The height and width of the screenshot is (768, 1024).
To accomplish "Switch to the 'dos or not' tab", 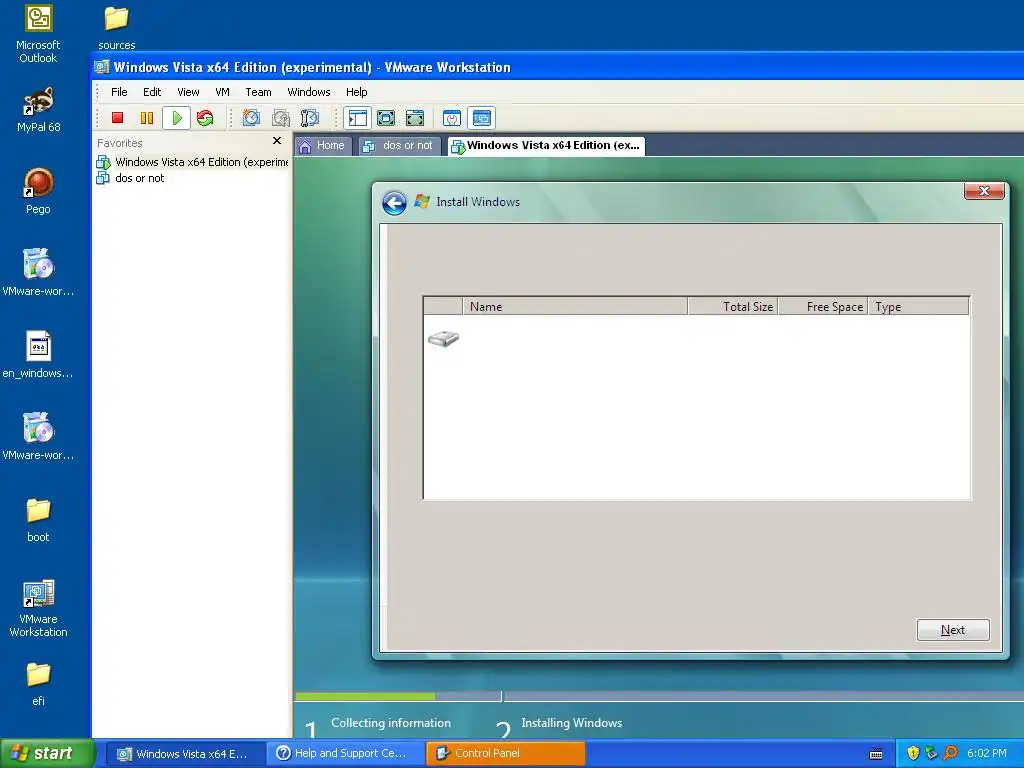I will coord(398,146).
